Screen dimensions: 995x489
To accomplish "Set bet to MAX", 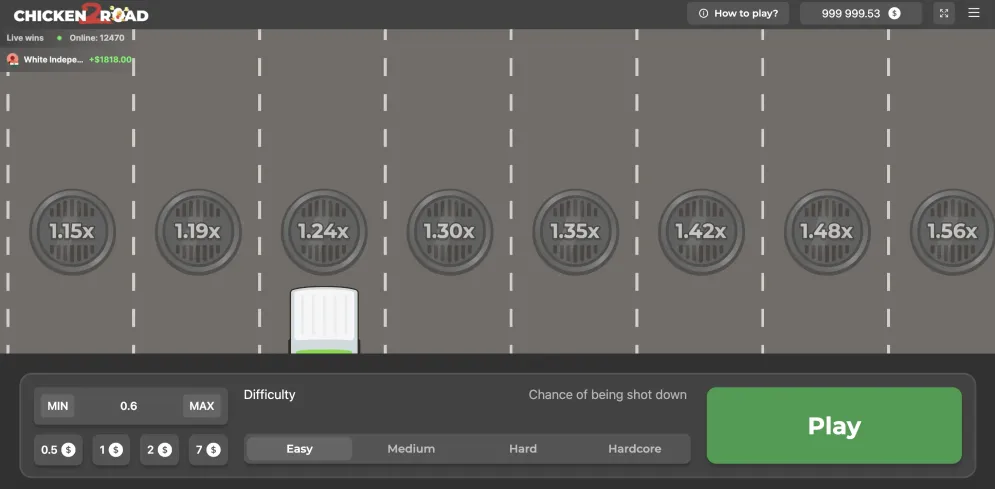I will tap(202, 406).
